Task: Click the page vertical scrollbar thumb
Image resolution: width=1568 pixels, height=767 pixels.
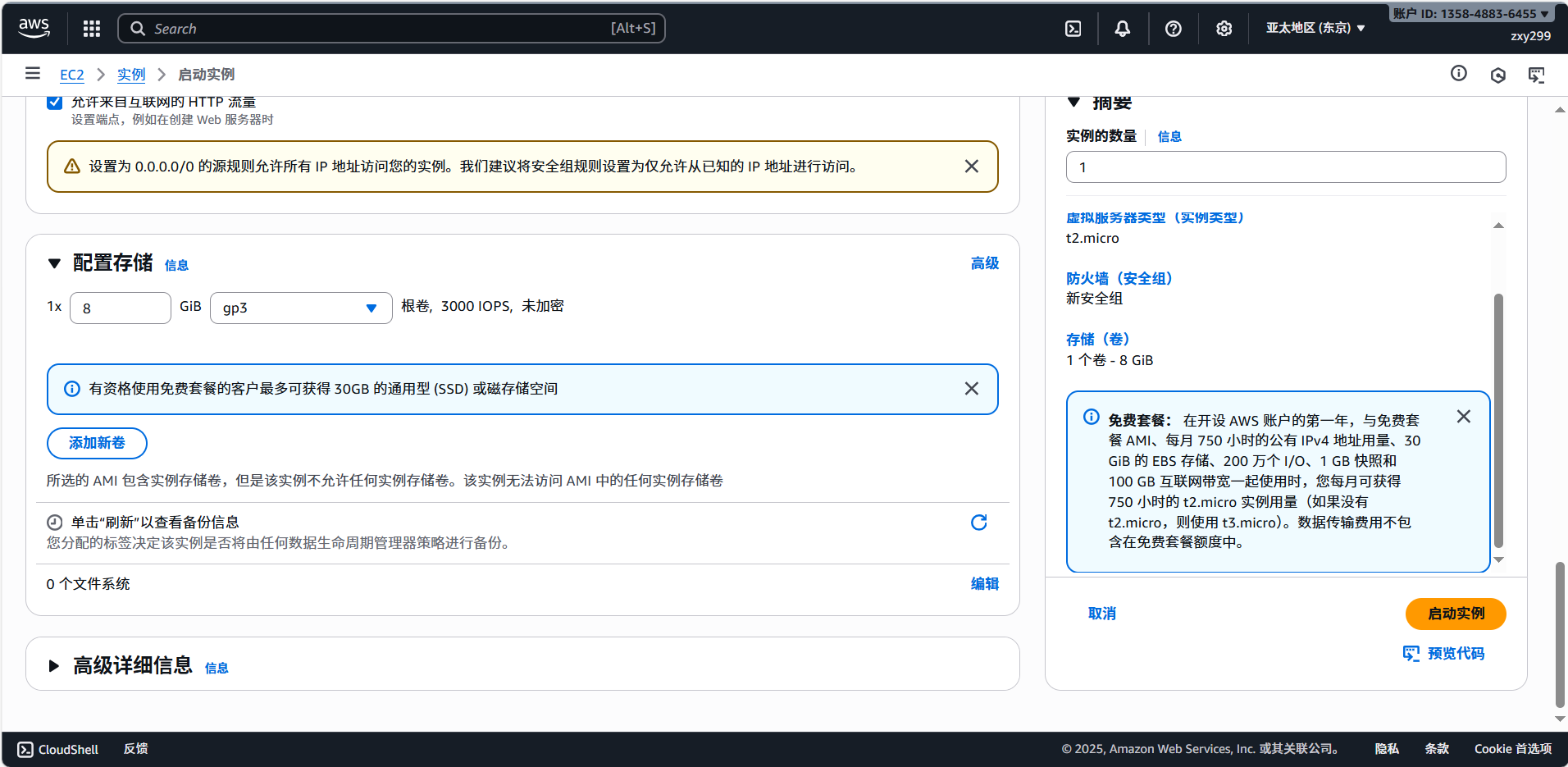Action: [1560, 634]
